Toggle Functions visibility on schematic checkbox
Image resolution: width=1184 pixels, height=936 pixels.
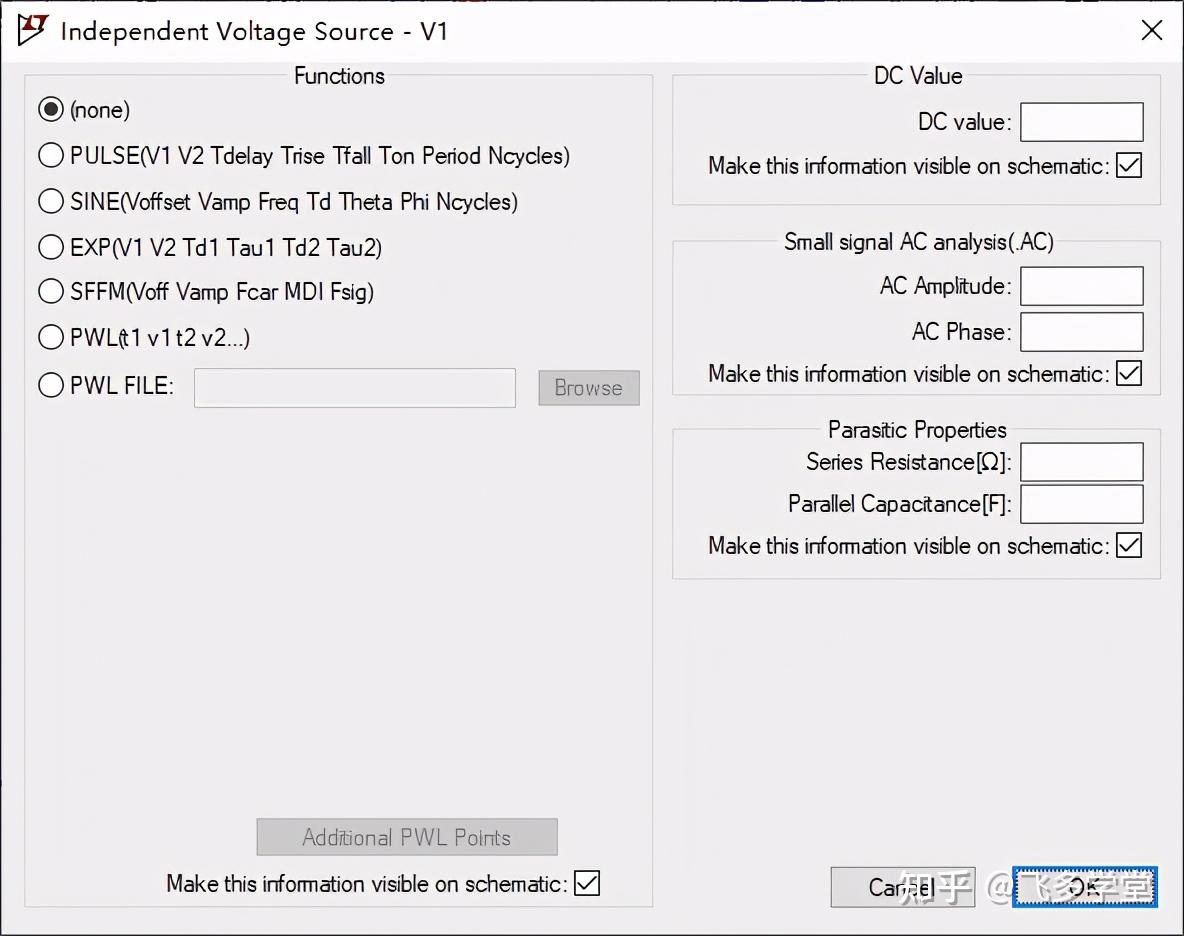tap(587, 883)
